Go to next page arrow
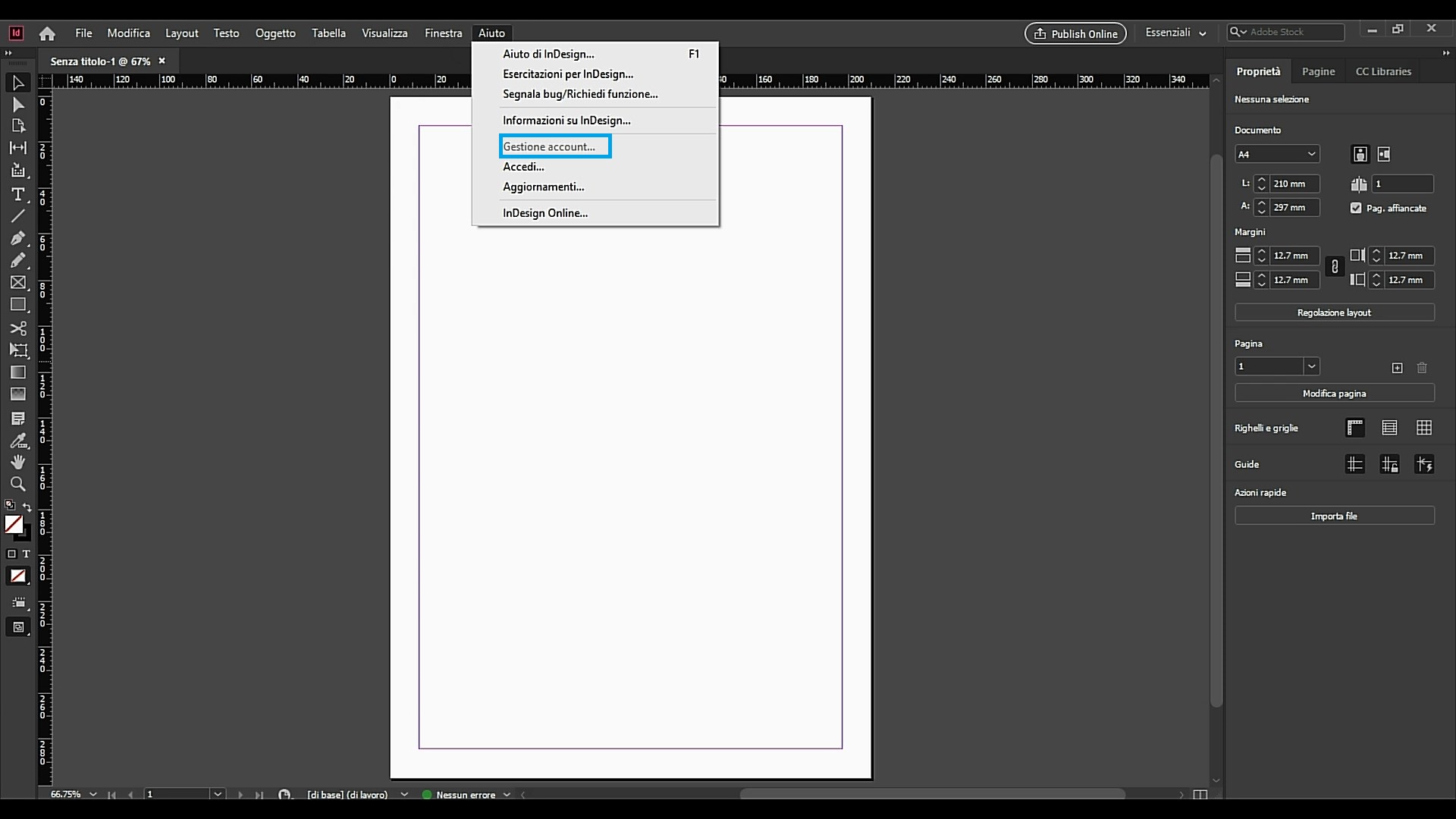The width and height of the screenshot is (1456, 819). [240, 795]
